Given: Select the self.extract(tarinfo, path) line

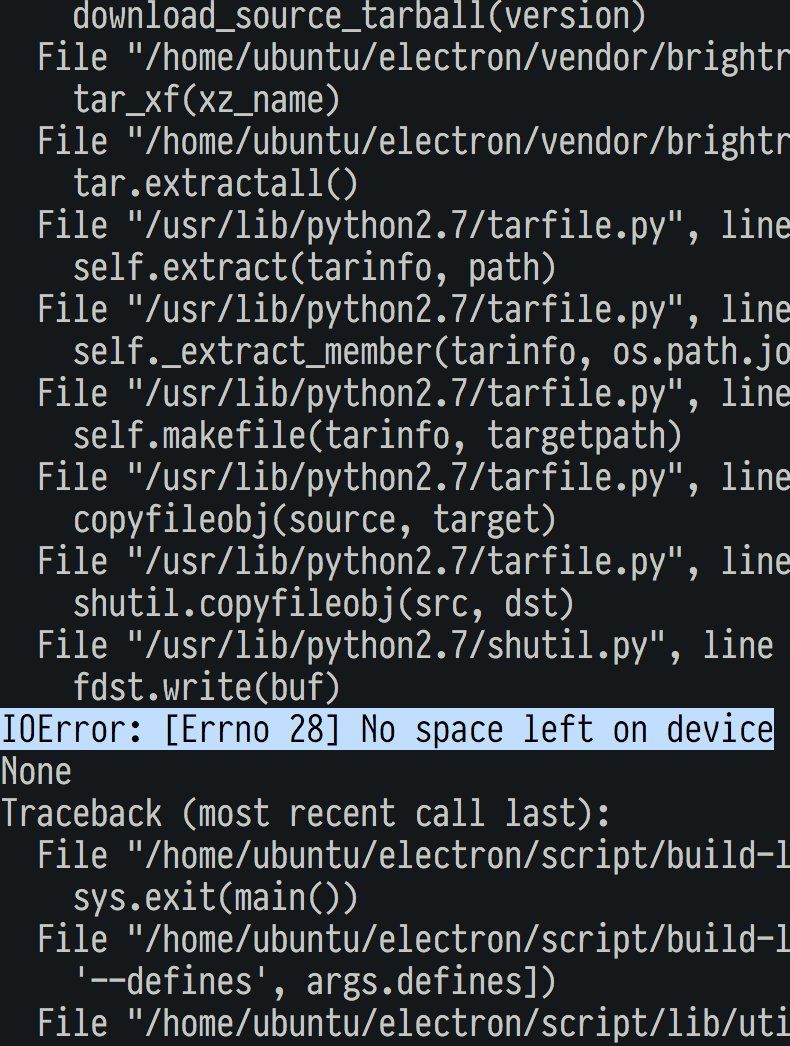Looking at the screenshot, I should coord(314,268).
